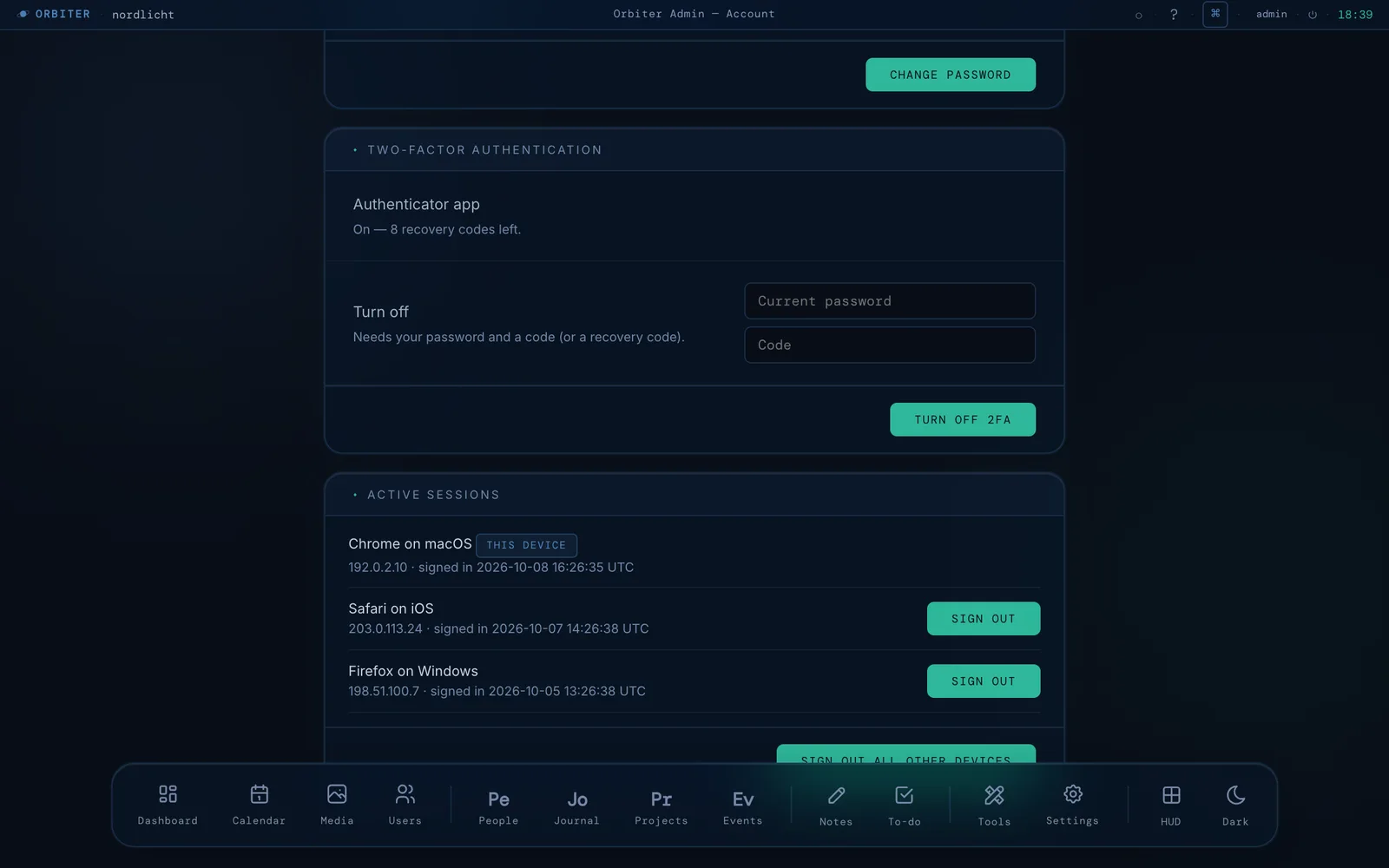Open Tools in the dock
The width and height of the screenshot is (1389, 868).
pyautogui.click(x=994, y=805)
